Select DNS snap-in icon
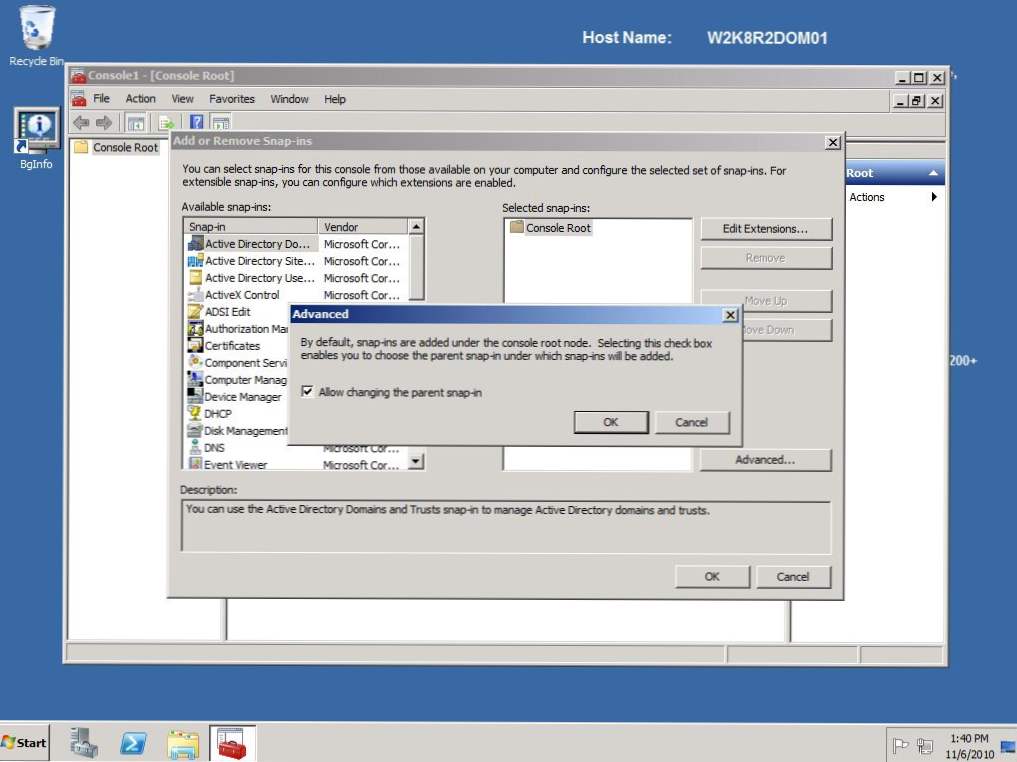The height and width of the screenshot is (762, 1017). (195, 447)
